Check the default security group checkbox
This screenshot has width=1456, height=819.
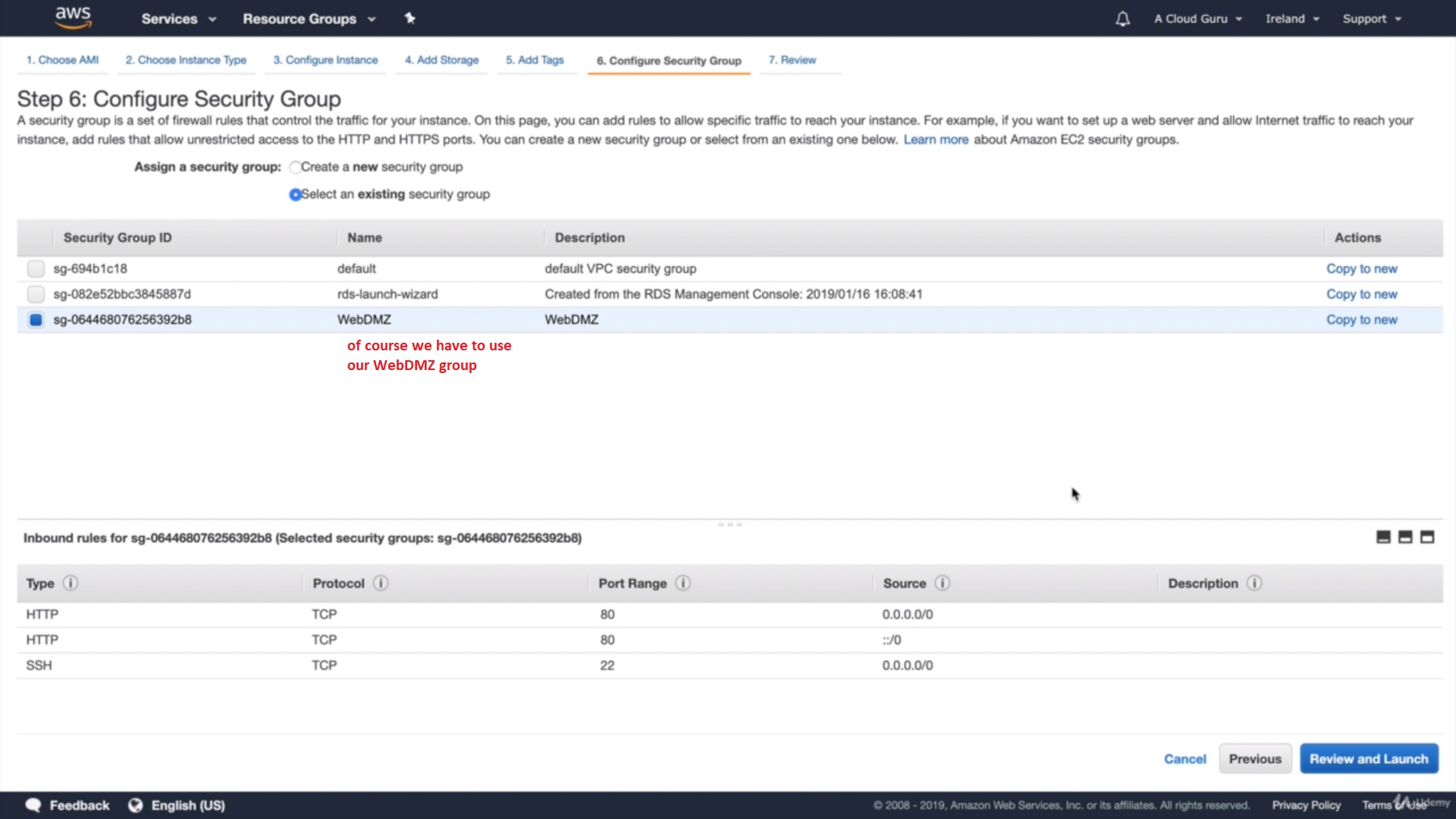tap(36, 268)
